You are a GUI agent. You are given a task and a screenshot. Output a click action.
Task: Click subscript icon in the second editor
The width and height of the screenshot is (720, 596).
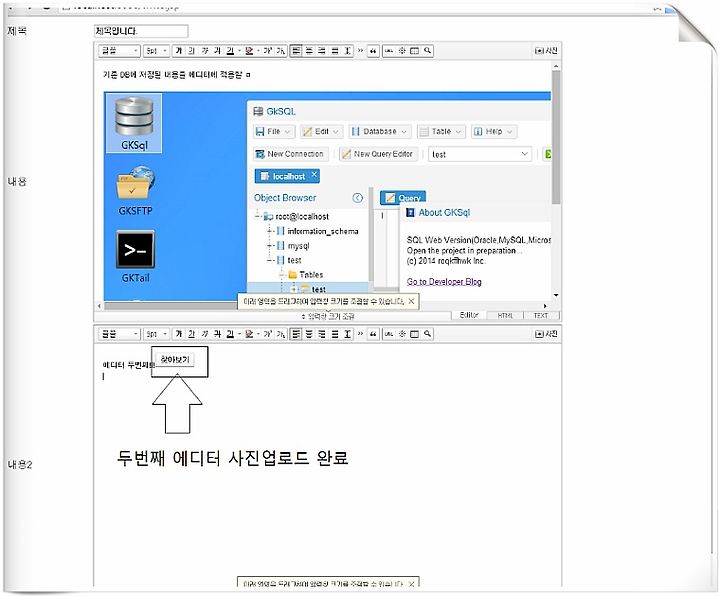pyautogui.click(x=281, y=334)
